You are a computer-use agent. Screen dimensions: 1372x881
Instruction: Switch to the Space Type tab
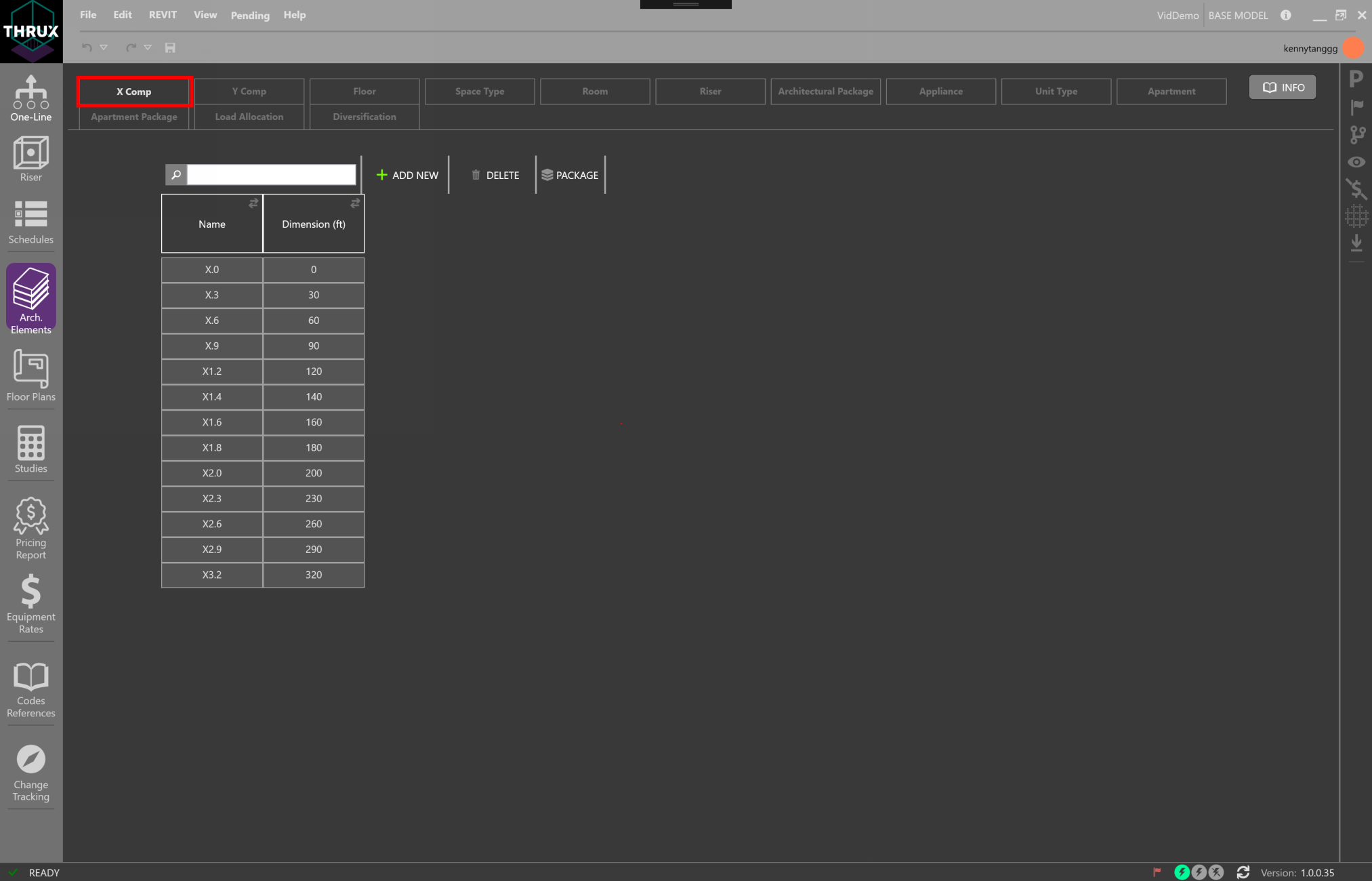[x=480, y=91]
